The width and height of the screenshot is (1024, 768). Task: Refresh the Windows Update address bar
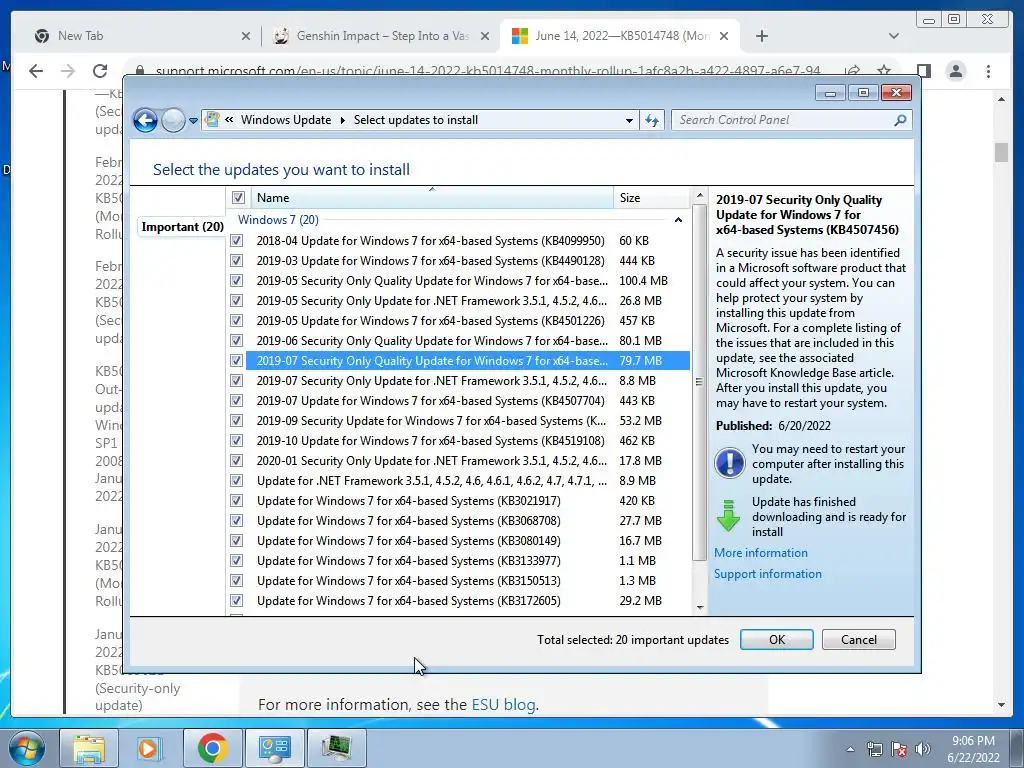pyautogui.click(x=652, y=120)
